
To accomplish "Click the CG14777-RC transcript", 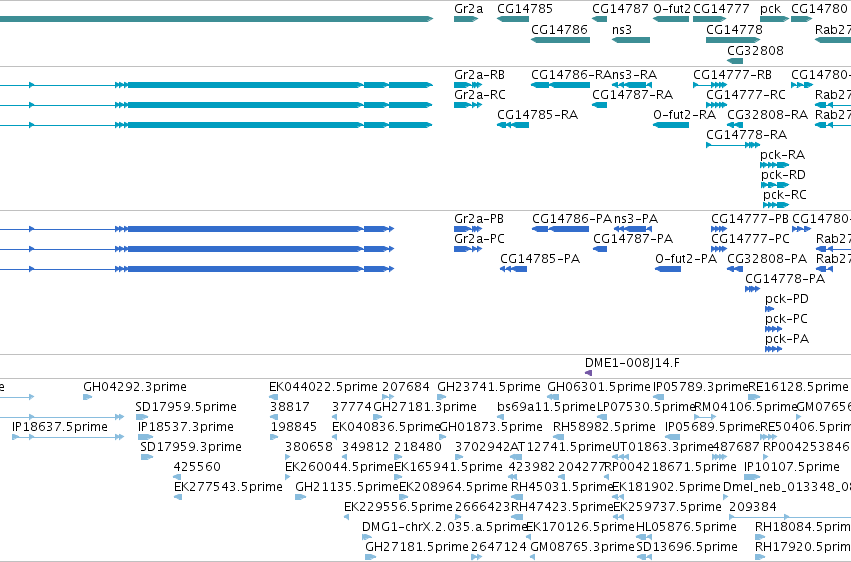I will (716, 105).
